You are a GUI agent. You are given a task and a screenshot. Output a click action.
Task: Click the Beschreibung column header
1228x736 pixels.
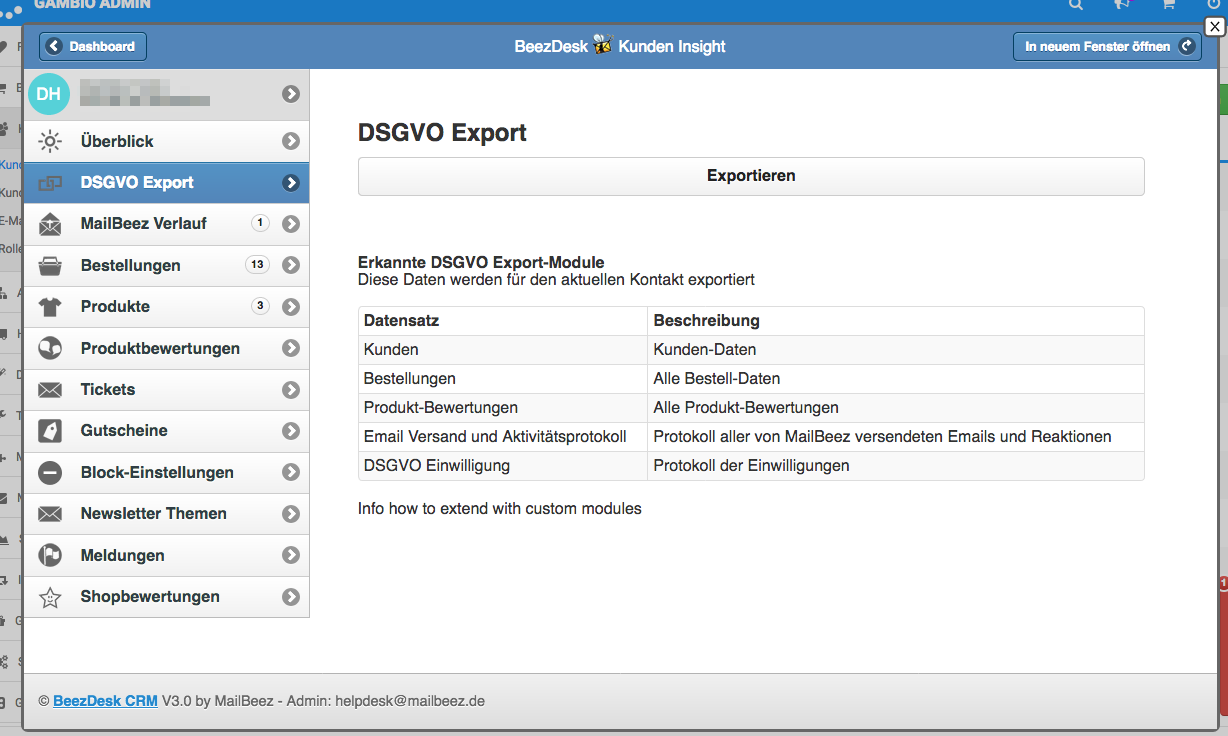(x=896, y=321)
